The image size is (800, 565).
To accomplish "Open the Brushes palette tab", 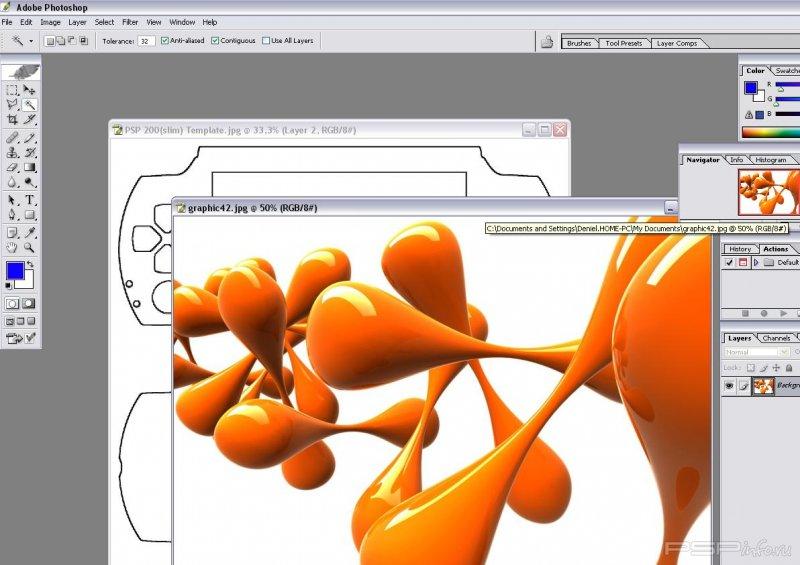I will pyautogui.click(x=579, y=43).
